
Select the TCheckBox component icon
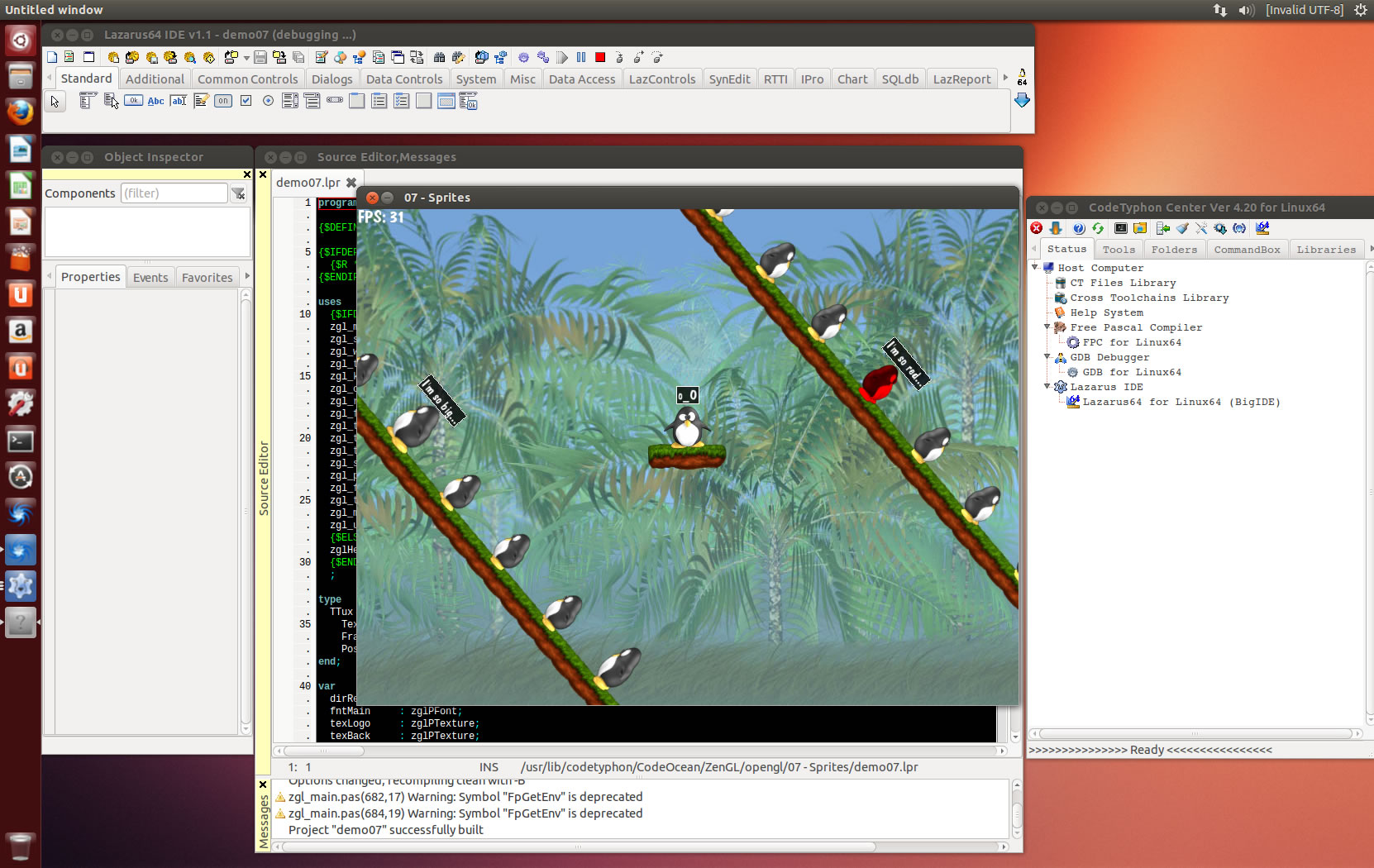[246, 101]
